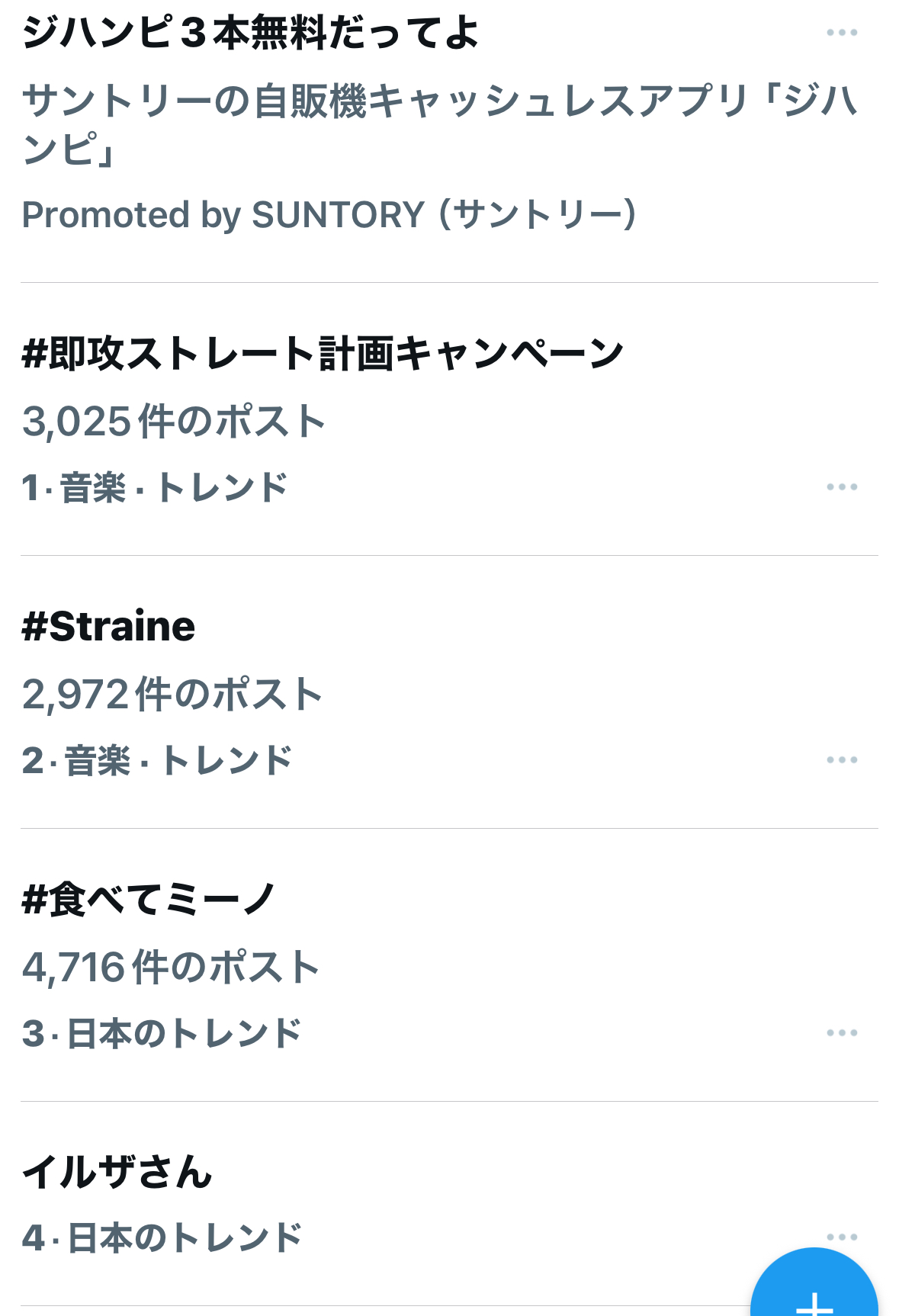The image size is (899, 1316).
Task: Open more options for #Straine trend
Action: click(842, 760)
